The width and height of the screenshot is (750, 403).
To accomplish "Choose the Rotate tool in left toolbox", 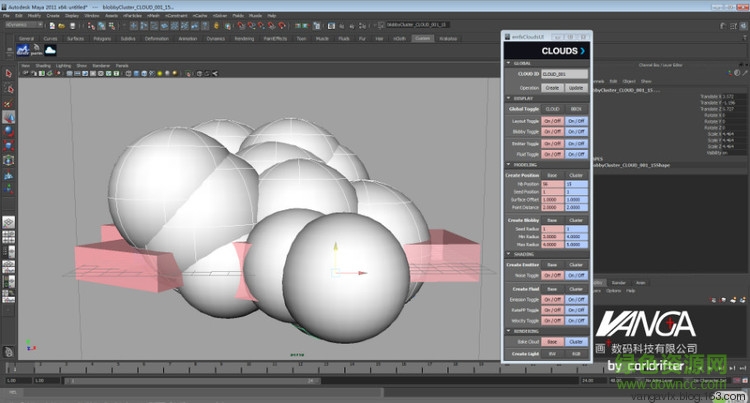I will [8, 131].
